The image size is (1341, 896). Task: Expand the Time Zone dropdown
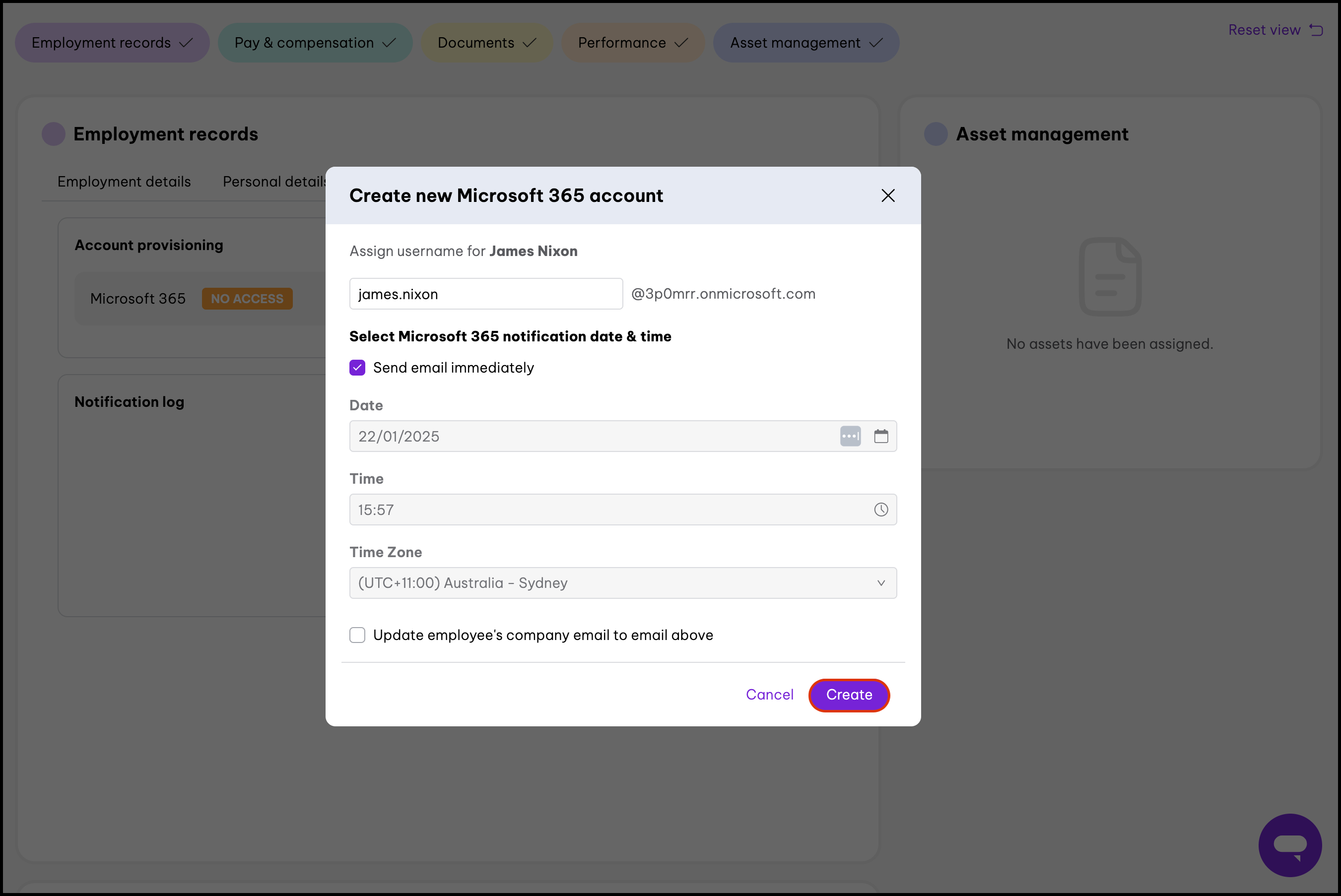[x=622, y=583]
